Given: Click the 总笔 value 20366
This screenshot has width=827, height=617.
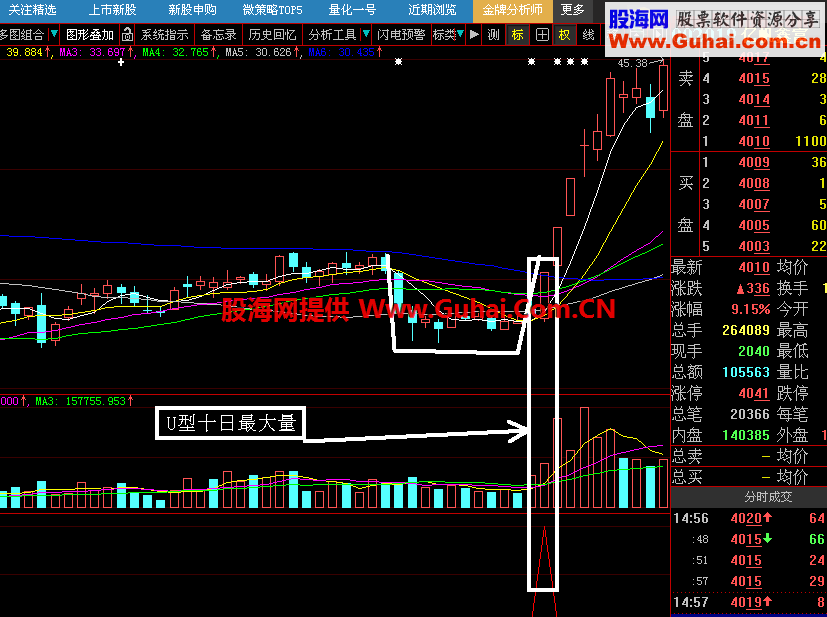Looking at the screenshot, I should (749, 414).
